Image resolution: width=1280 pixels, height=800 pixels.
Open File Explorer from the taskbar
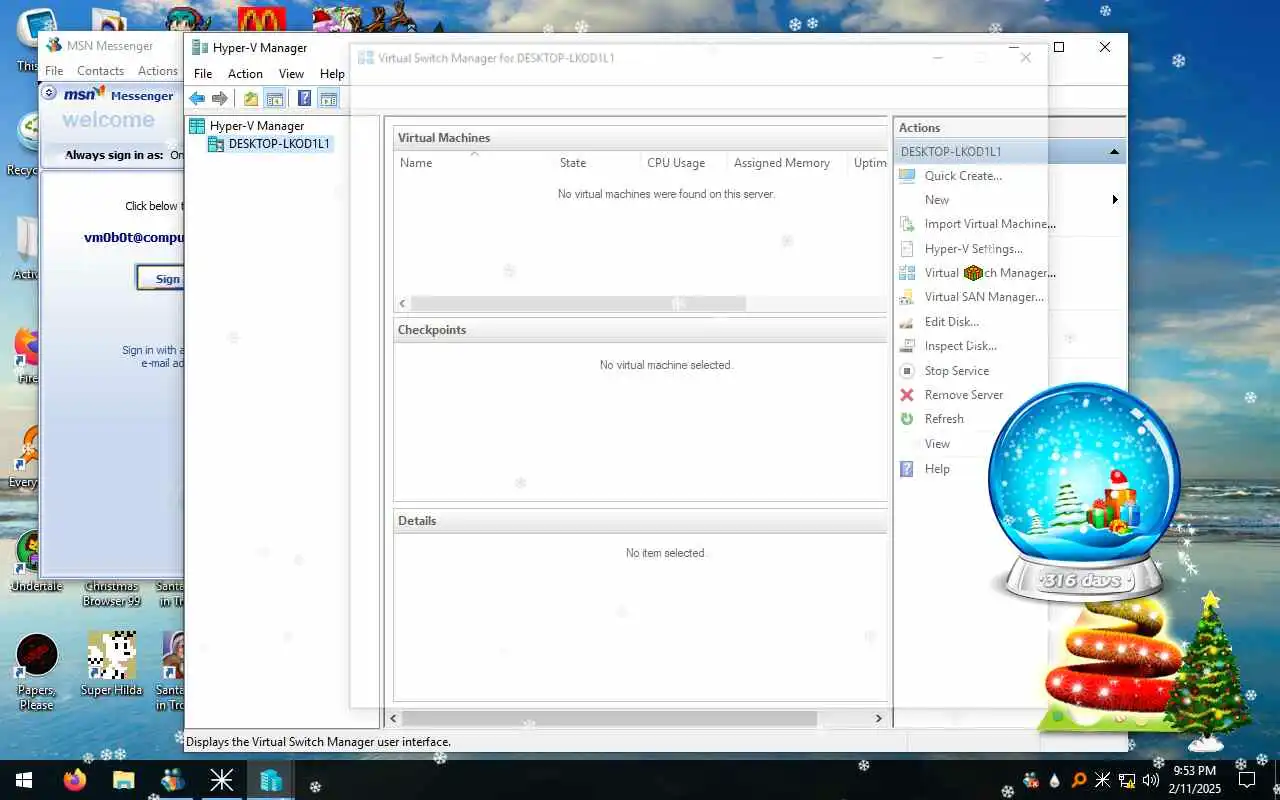coord(123,780)
